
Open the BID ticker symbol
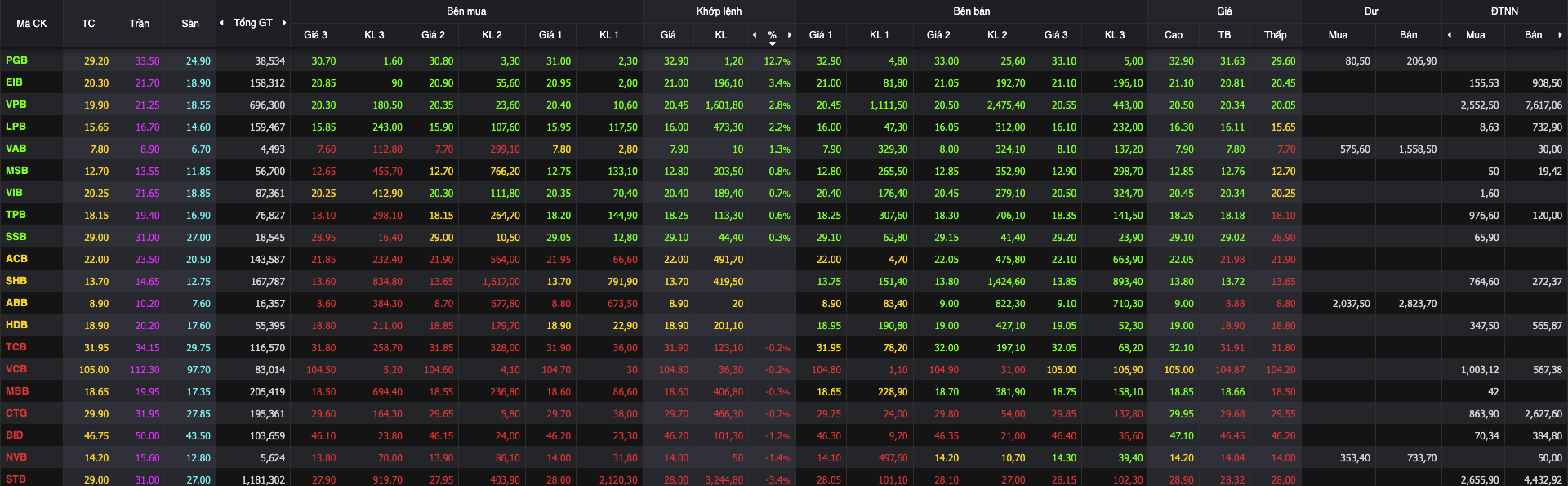tap(14, 435)
